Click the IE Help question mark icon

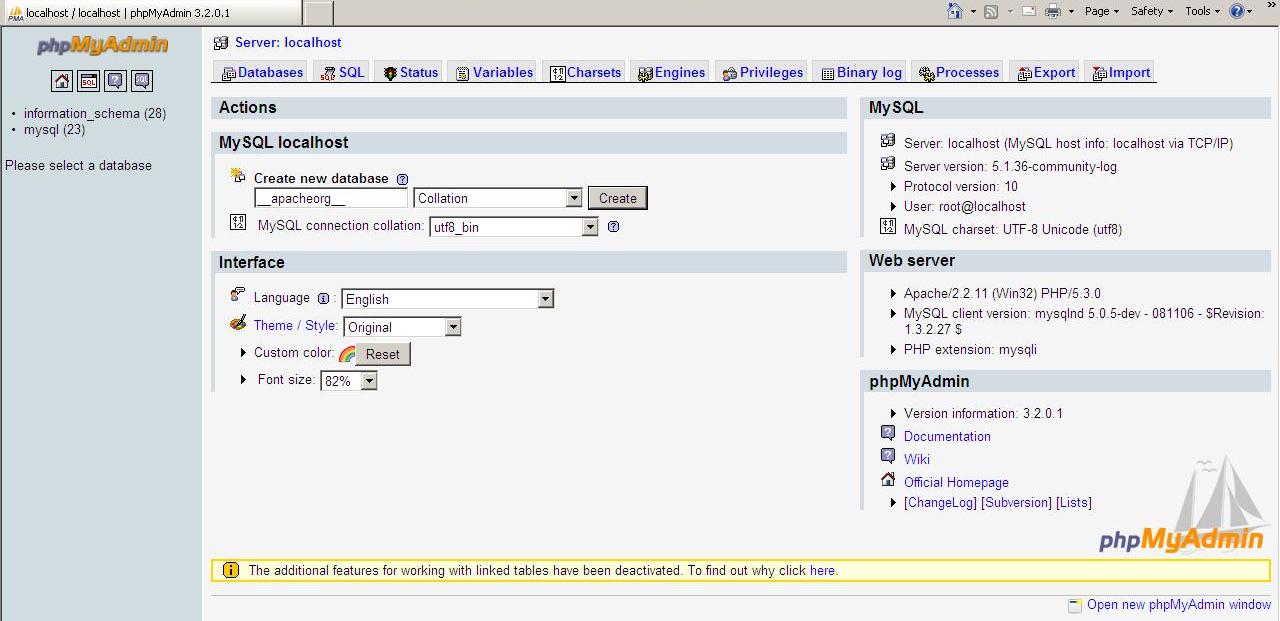click(x=1237, y=11)
